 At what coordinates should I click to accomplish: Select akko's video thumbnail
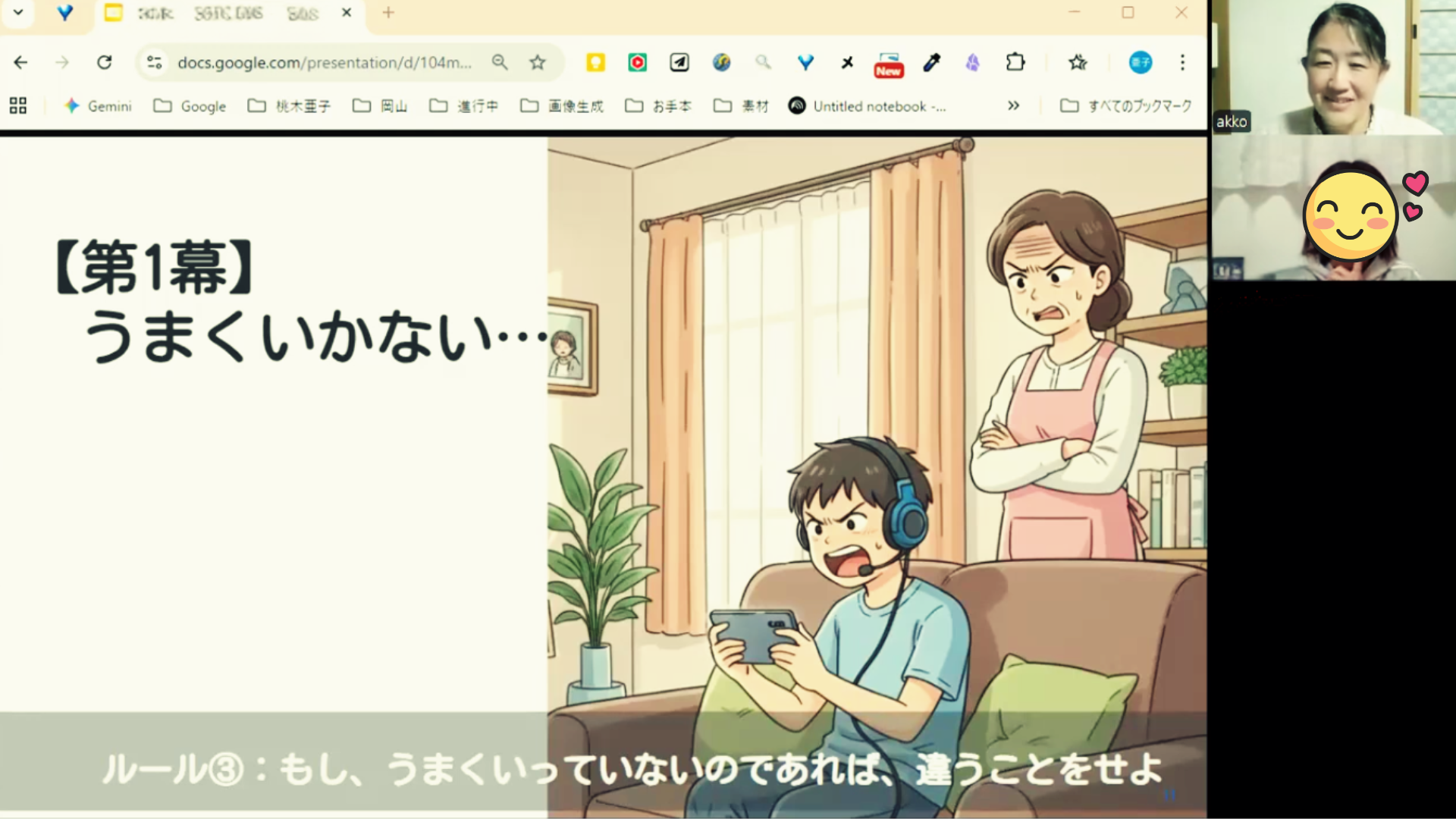coord(1333,67)
